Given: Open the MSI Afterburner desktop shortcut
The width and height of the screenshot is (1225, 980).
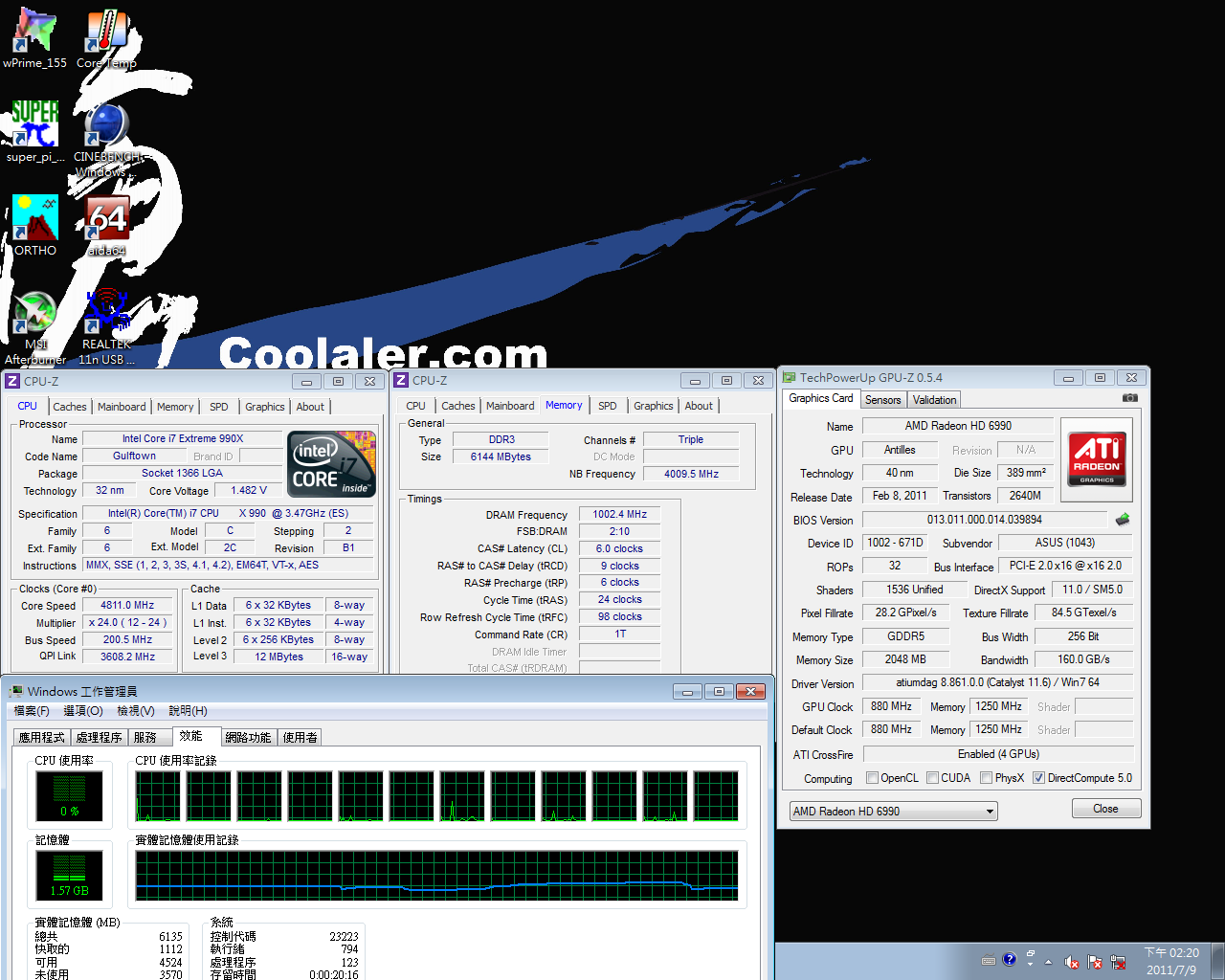Looking at the screenshot, I should click(35, 327).
